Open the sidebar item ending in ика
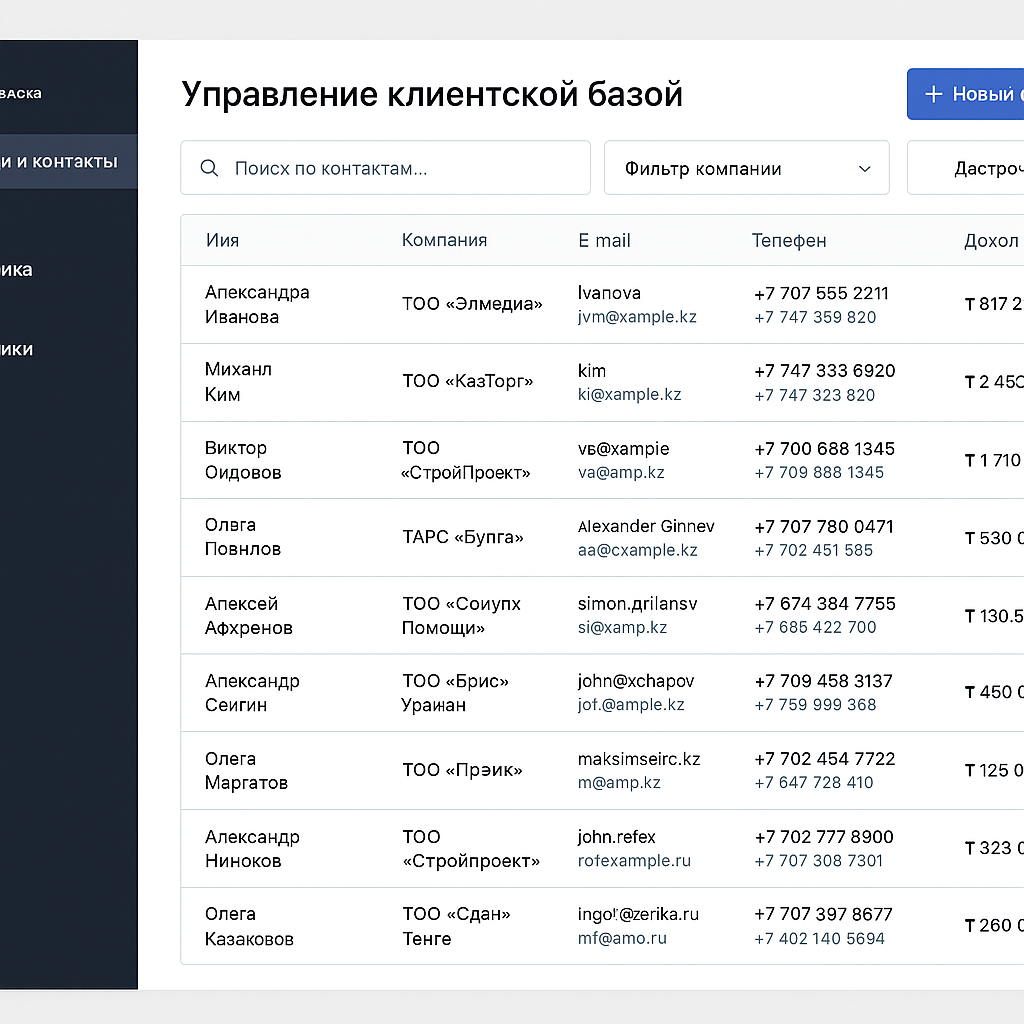 pyautogui.click(x=16, y=269)
